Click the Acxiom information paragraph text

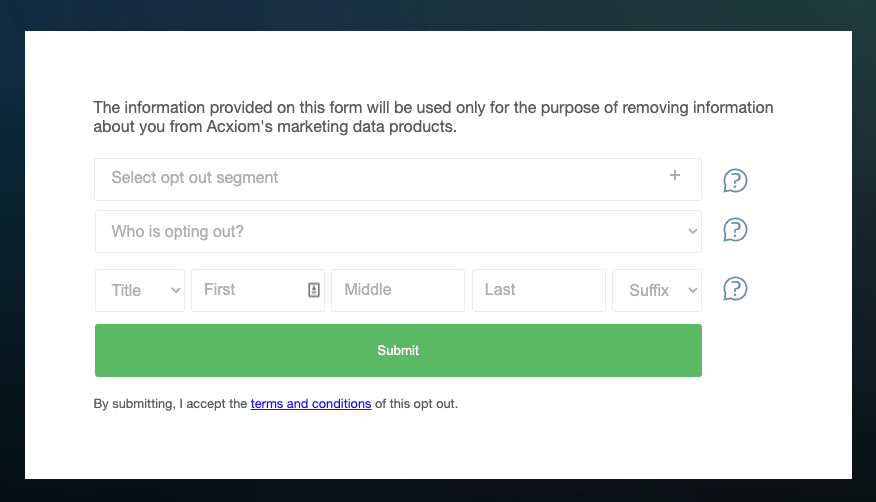433,117
